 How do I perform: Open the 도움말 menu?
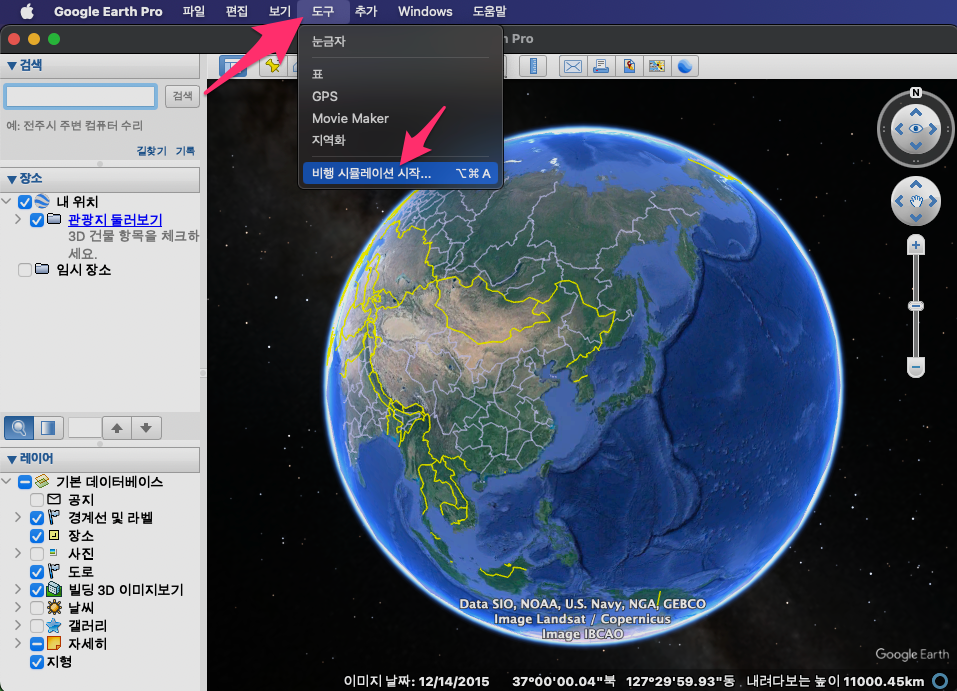[489, 11]
